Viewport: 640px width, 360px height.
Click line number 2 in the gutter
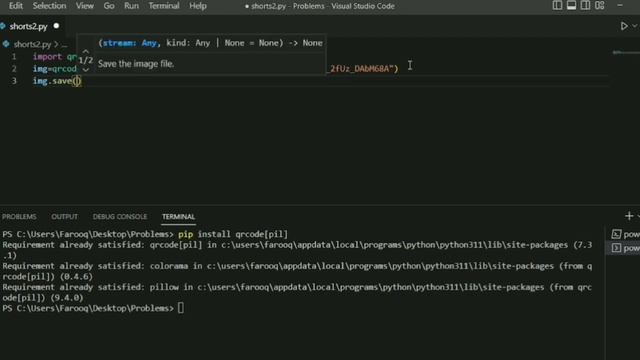14,69
